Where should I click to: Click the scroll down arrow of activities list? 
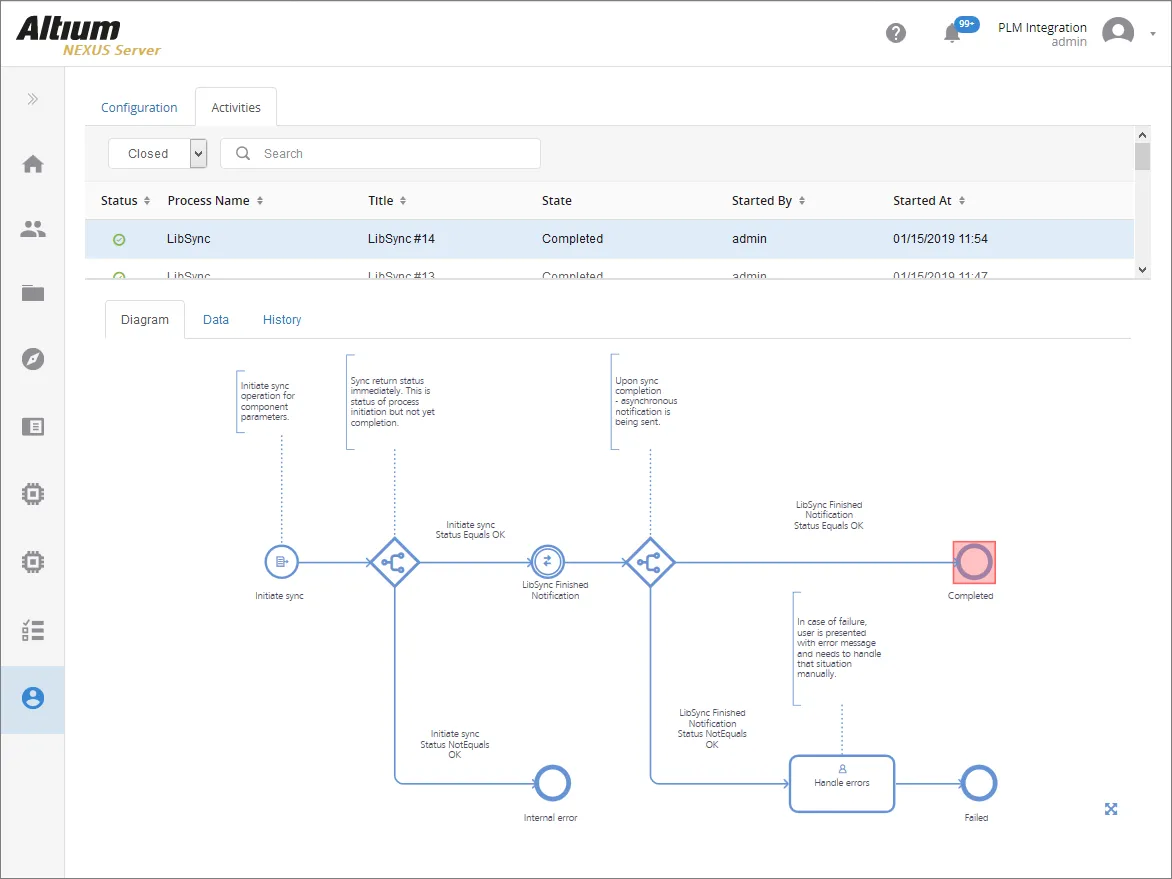pos(1142,269)
